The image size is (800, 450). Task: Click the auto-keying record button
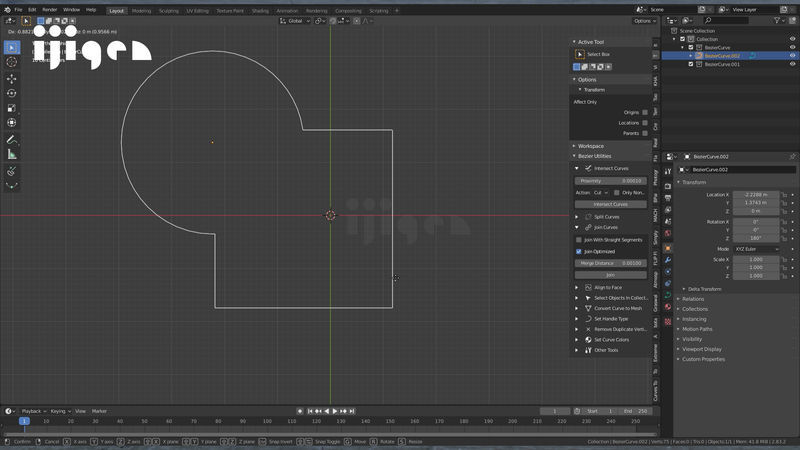tap(300, 411)
